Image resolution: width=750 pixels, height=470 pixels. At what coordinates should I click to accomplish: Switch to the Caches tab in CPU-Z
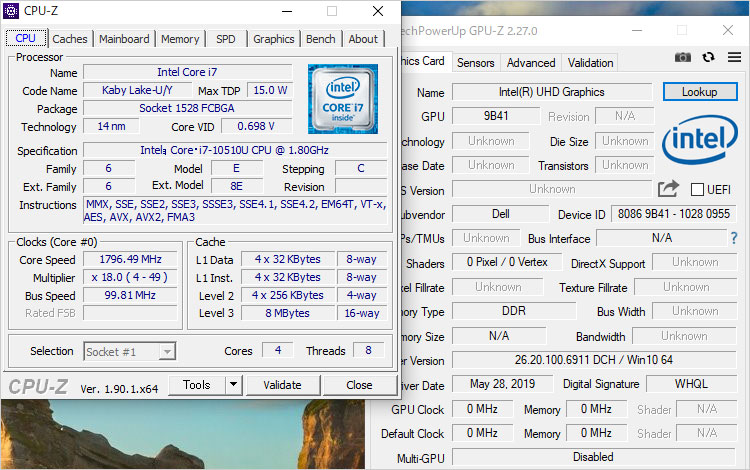click(70, 39)
